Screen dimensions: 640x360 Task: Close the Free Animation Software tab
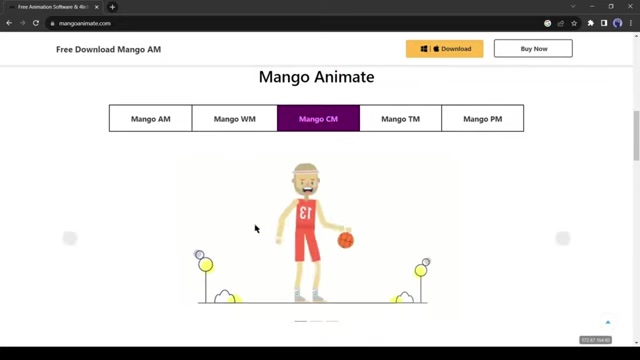(97, 7)
